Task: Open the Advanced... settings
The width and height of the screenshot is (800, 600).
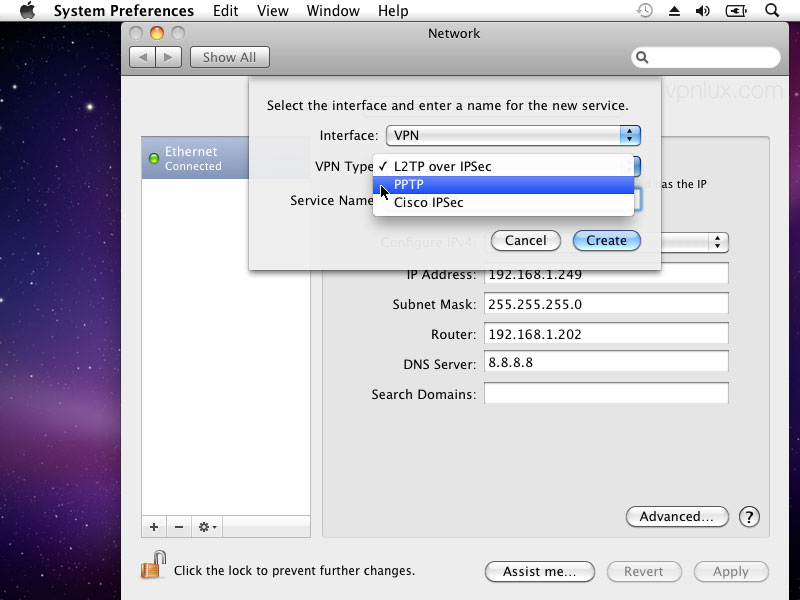Action: click(677, 517)
